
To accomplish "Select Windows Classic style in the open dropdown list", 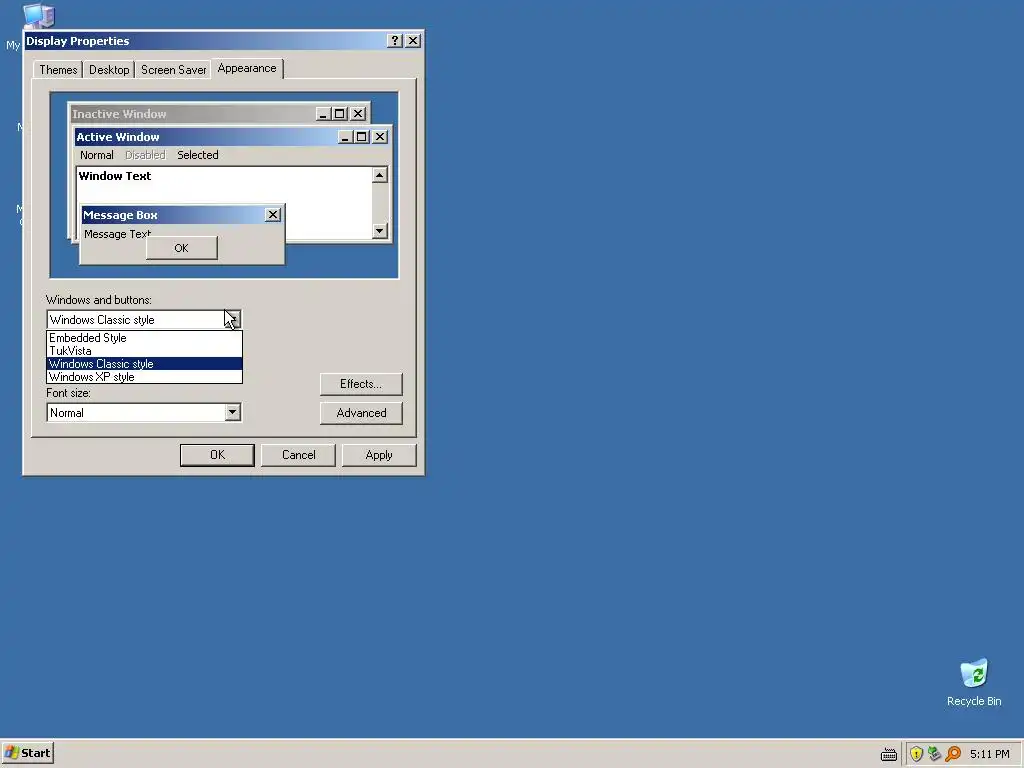I will [144, 364].
